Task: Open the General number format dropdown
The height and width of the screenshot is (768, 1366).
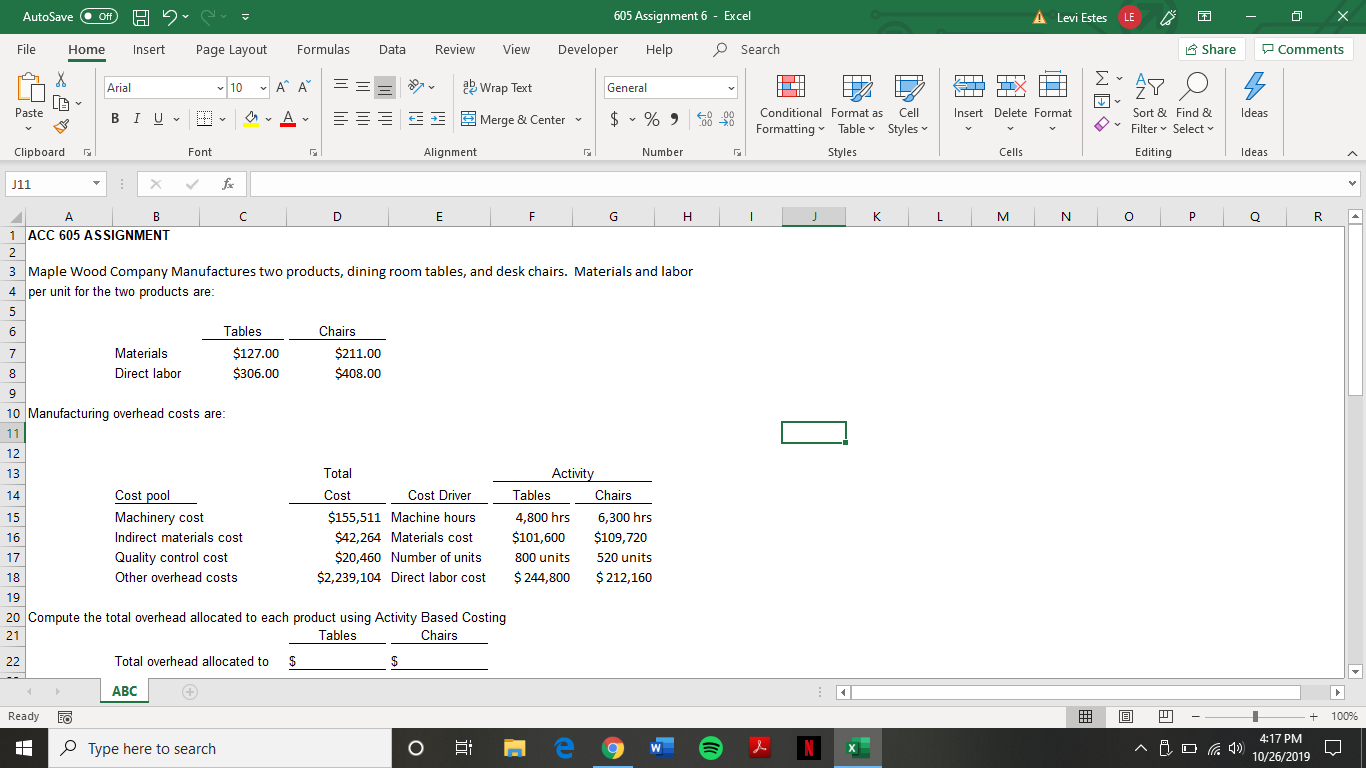Action: click(x=731, y=88)
